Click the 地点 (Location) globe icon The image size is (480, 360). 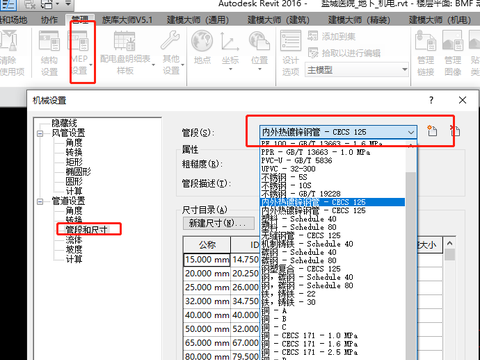(x=202, y=41)
